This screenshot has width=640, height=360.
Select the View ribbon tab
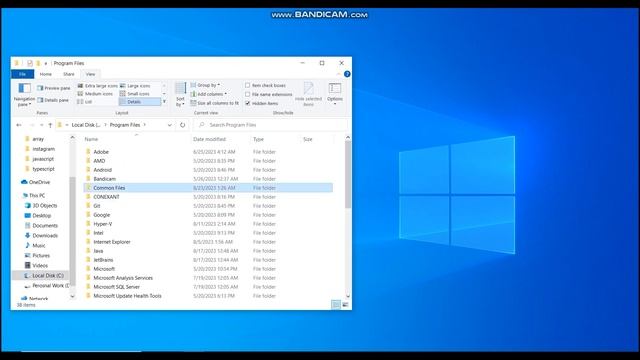pos(90,74)
